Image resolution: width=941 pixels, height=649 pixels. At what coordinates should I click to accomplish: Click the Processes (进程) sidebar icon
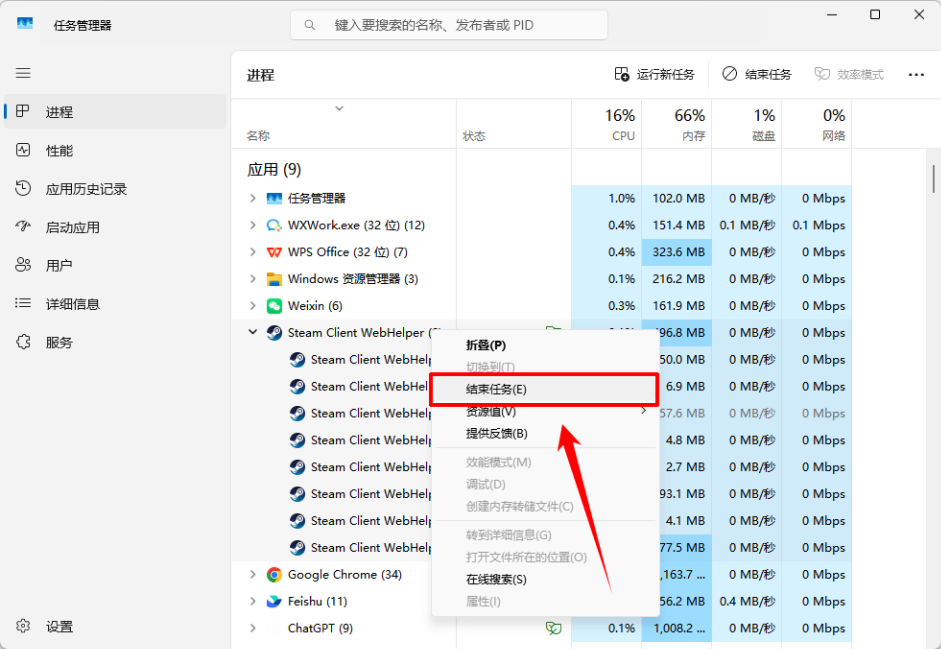coord(23,111)
